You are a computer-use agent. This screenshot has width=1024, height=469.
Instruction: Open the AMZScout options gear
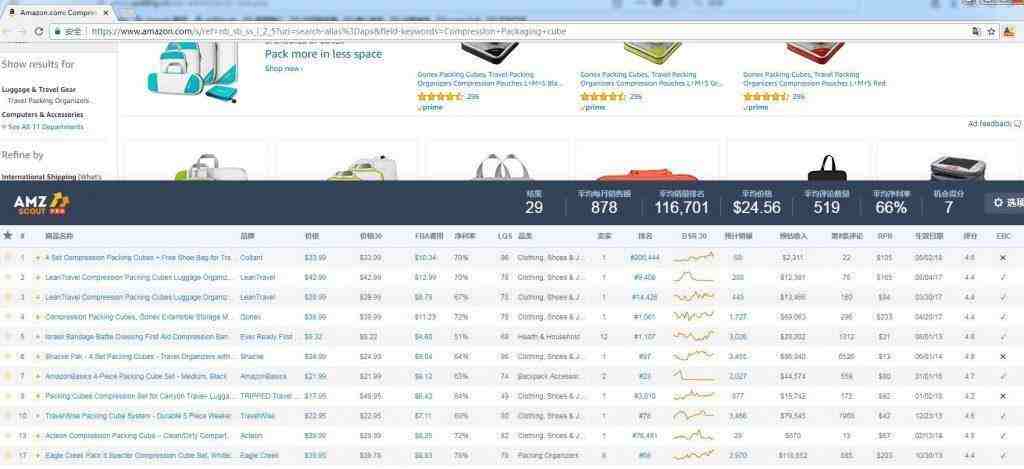tap(999, 202)
